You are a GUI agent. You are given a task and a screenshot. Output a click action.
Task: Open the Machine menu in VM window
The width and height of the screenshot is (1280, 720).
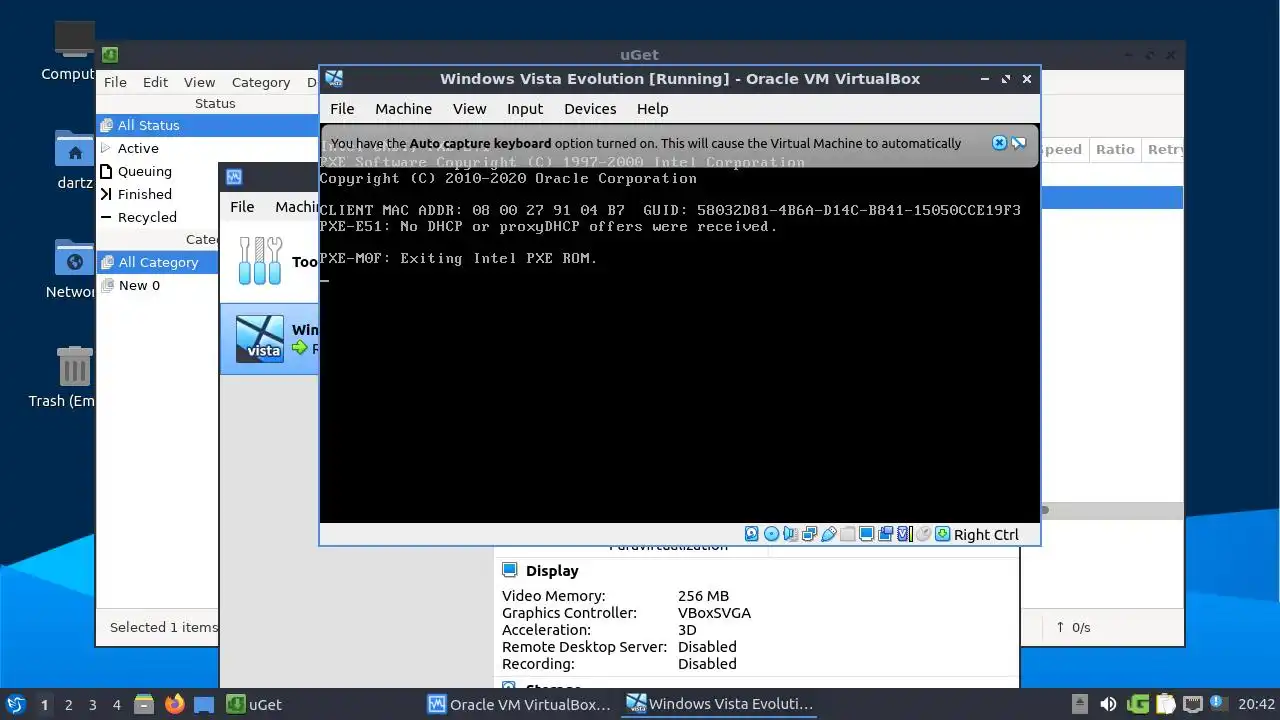coord(403,108)
